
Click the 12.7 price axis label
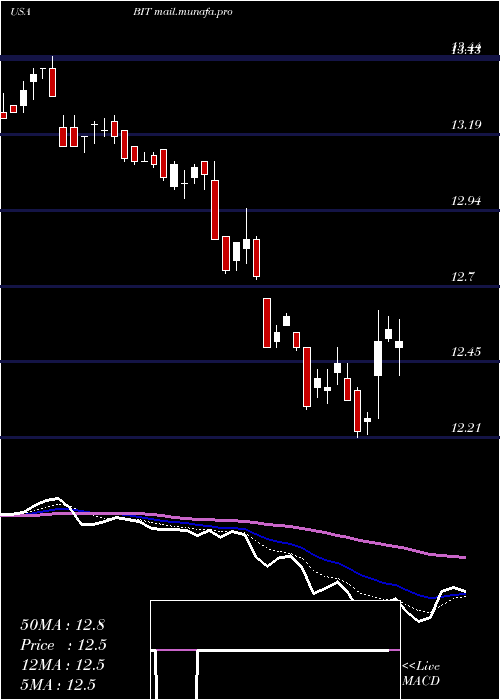[463, 277]
